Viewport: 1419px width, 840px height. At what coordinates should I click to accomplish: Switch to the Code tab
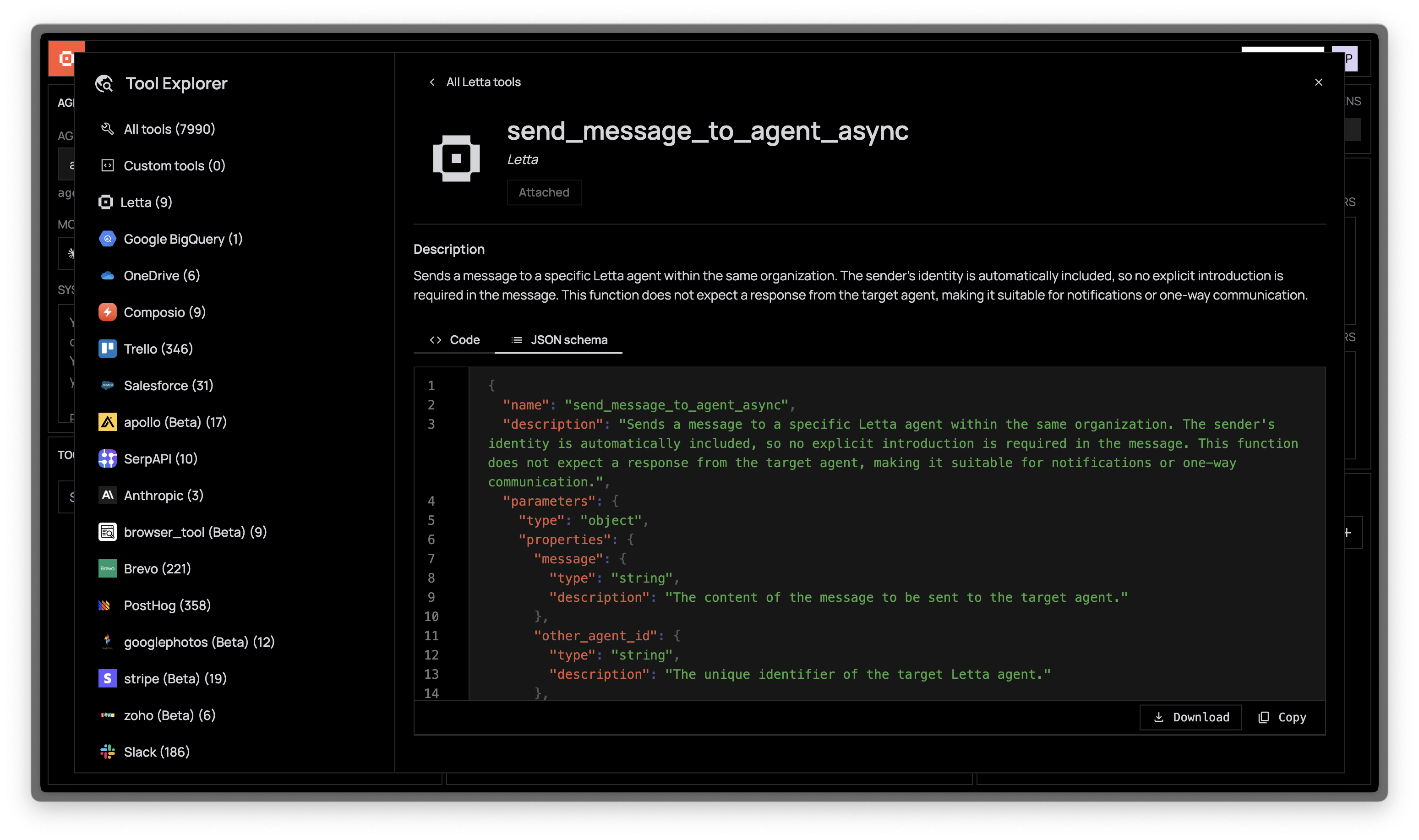pos(455,340)
